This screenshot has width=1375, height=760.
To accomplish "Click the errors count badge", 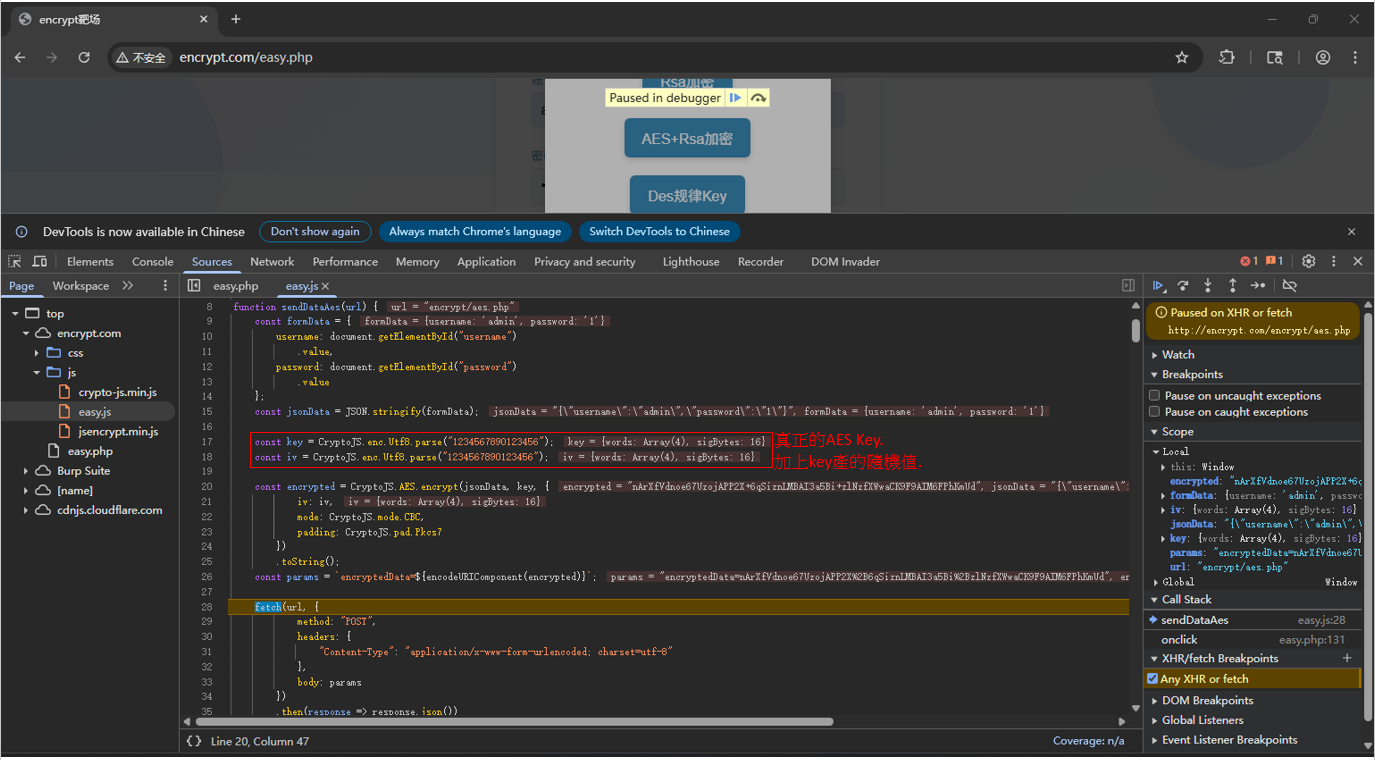I will coord(1249,261).
